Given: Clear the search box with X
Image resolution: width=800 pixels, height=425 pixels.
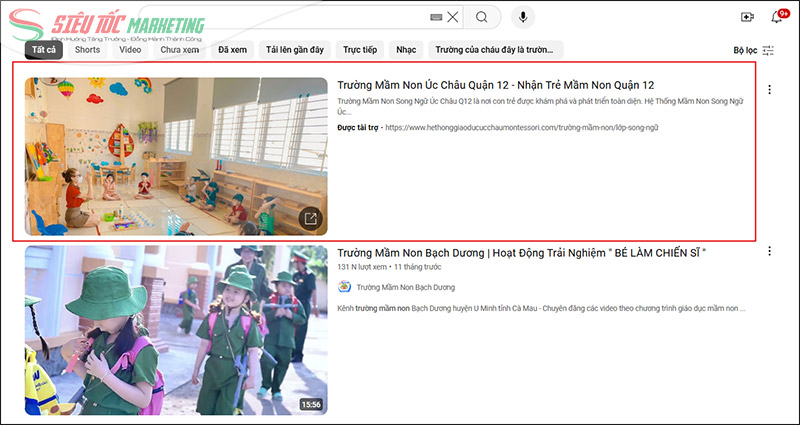Looking at the screenshot, I should pyautogui.click(x=453, y=17).
